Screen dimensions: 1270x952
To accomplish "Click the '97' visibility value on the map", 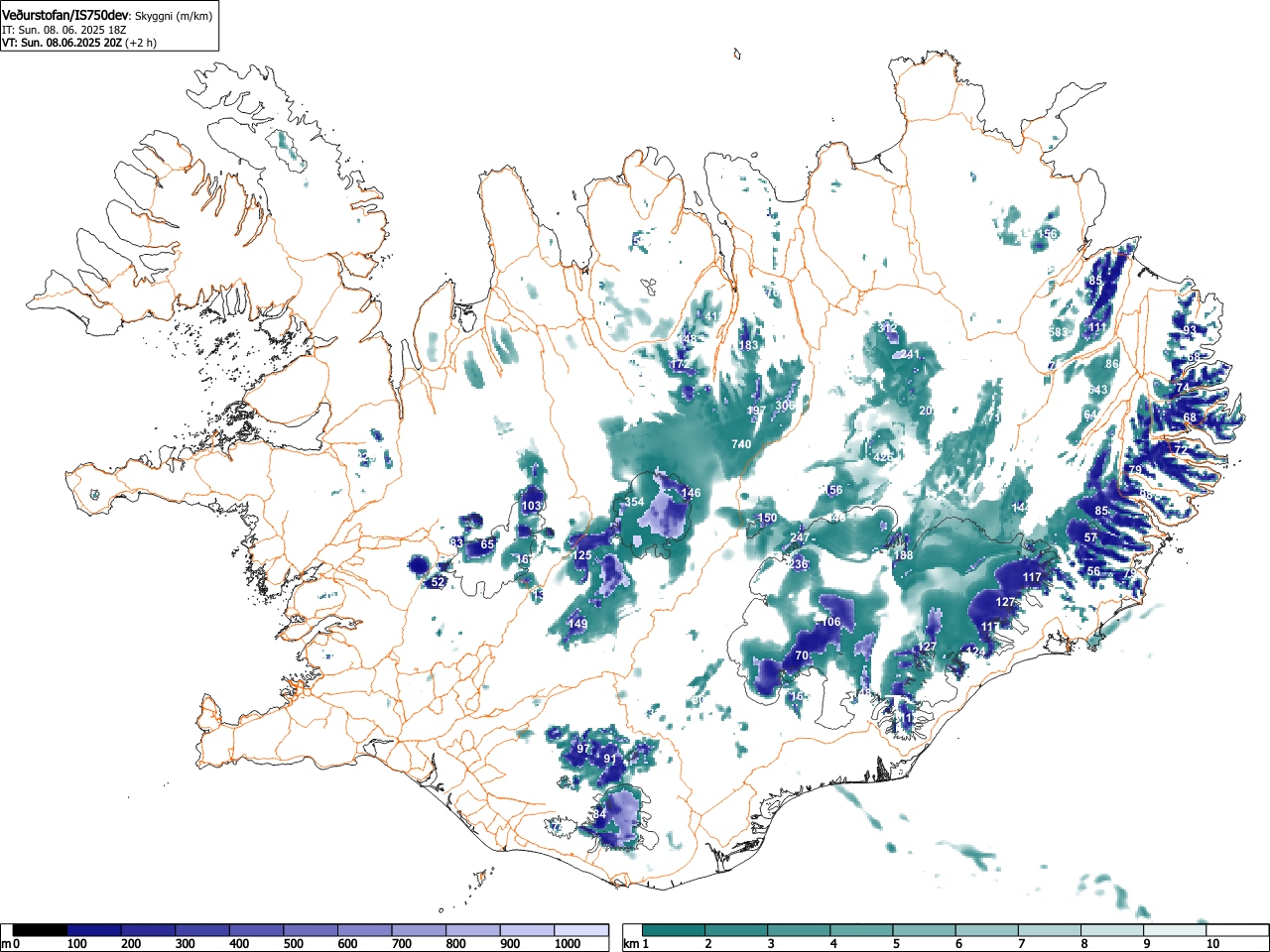I will coord(583,749).
